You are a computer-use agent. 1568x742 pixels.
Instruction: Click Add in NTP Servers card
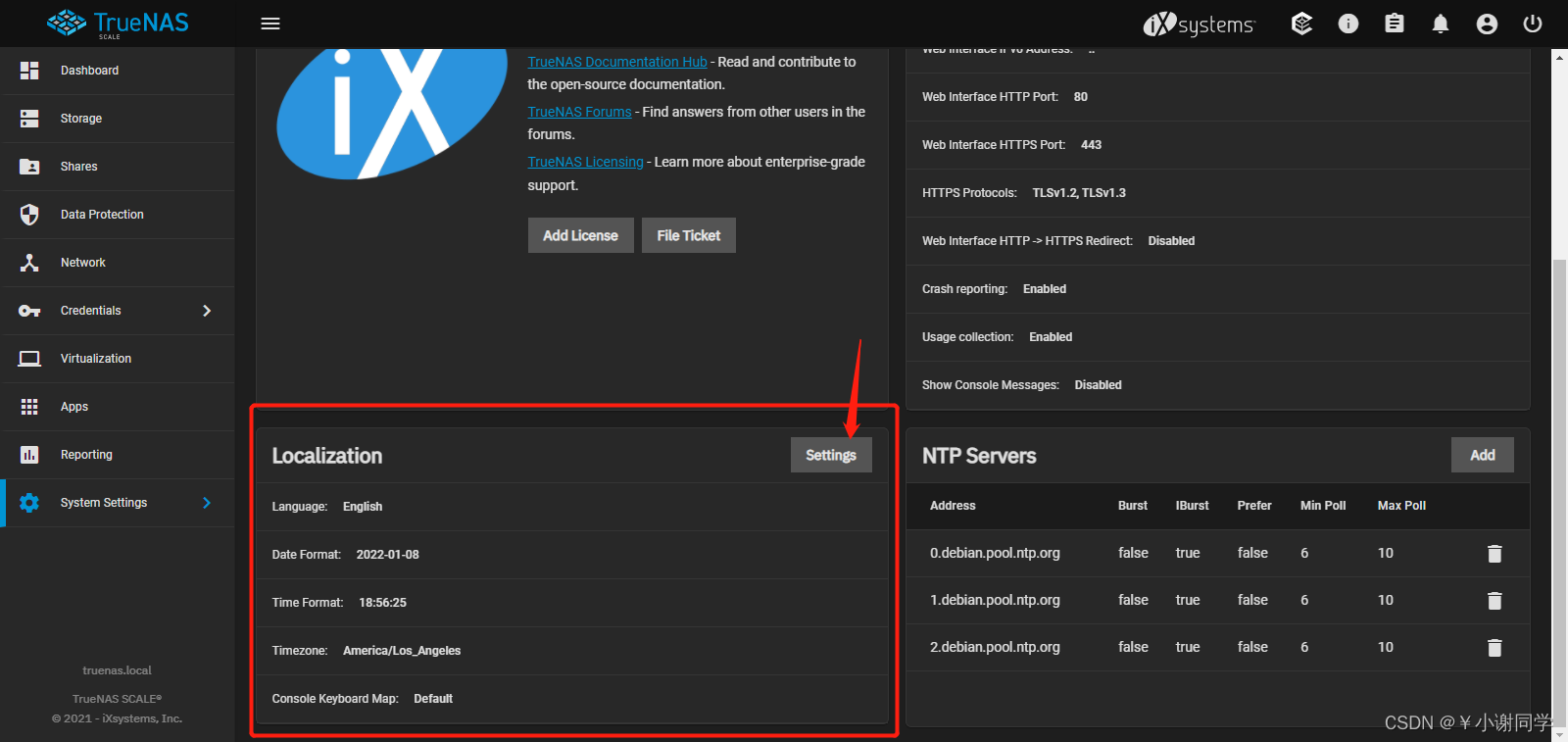coord(1483,455)
